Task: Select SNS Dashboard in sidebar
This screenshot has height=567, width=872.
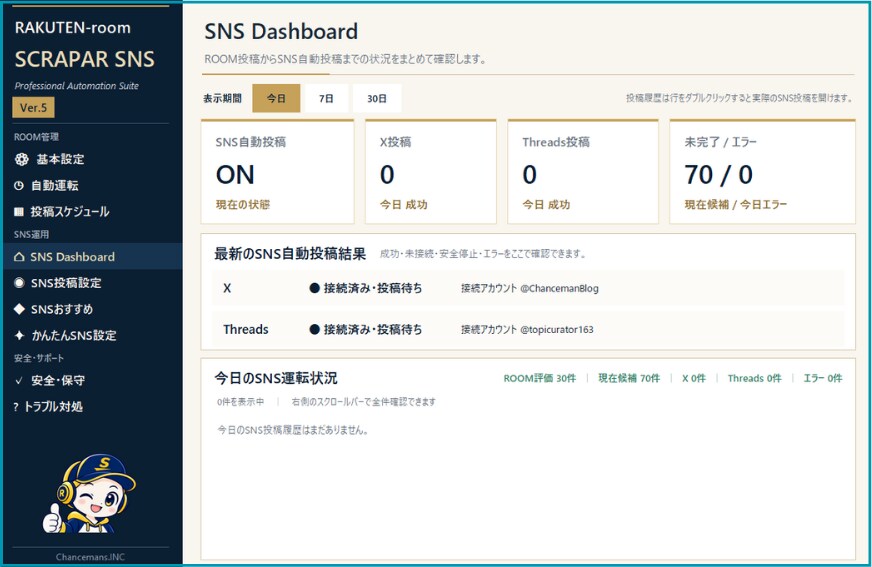Action: coord(92,257)
